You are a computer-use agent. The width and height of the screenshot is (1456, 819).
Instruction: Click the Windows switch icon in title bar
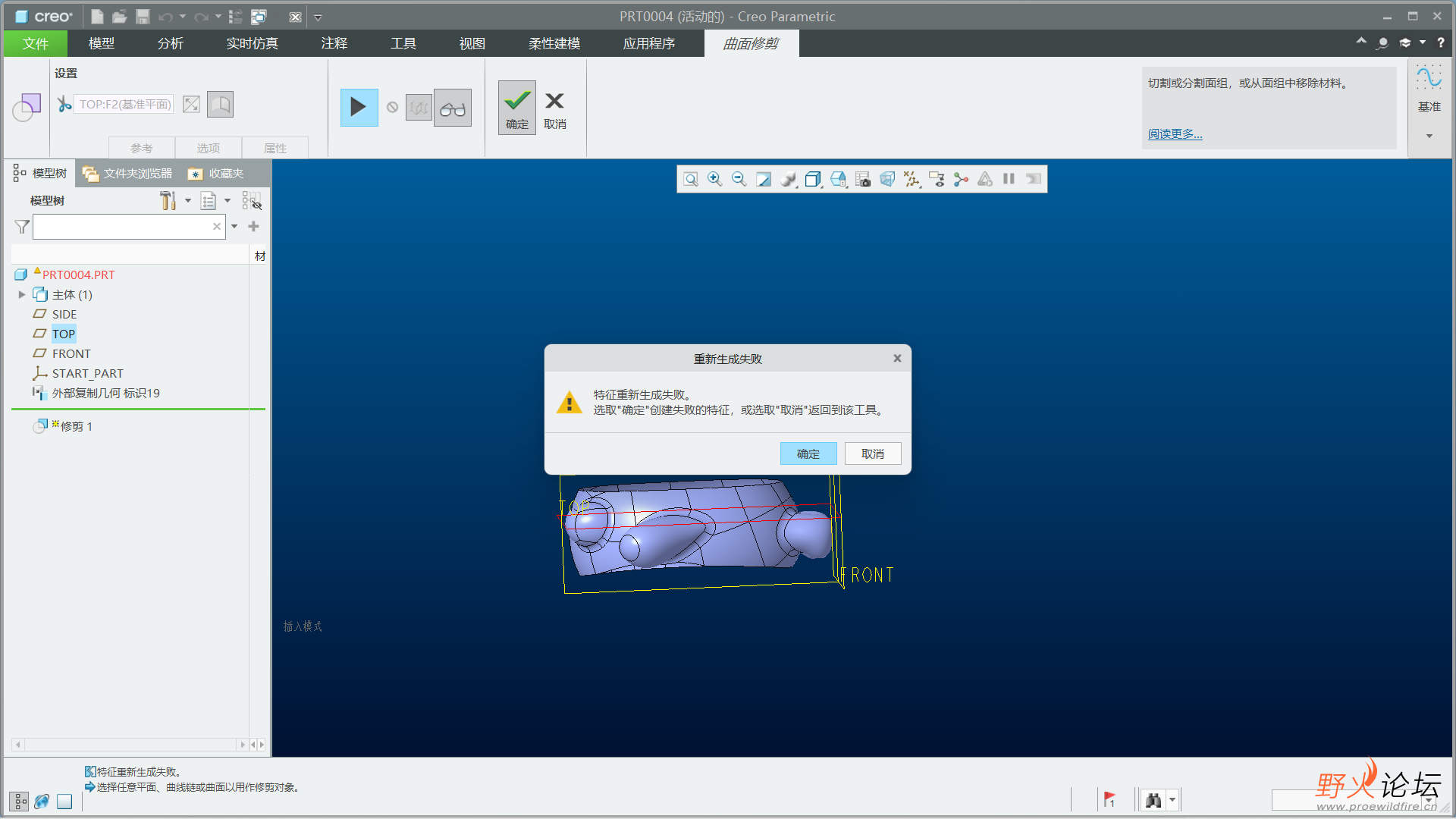coord(259,17)
